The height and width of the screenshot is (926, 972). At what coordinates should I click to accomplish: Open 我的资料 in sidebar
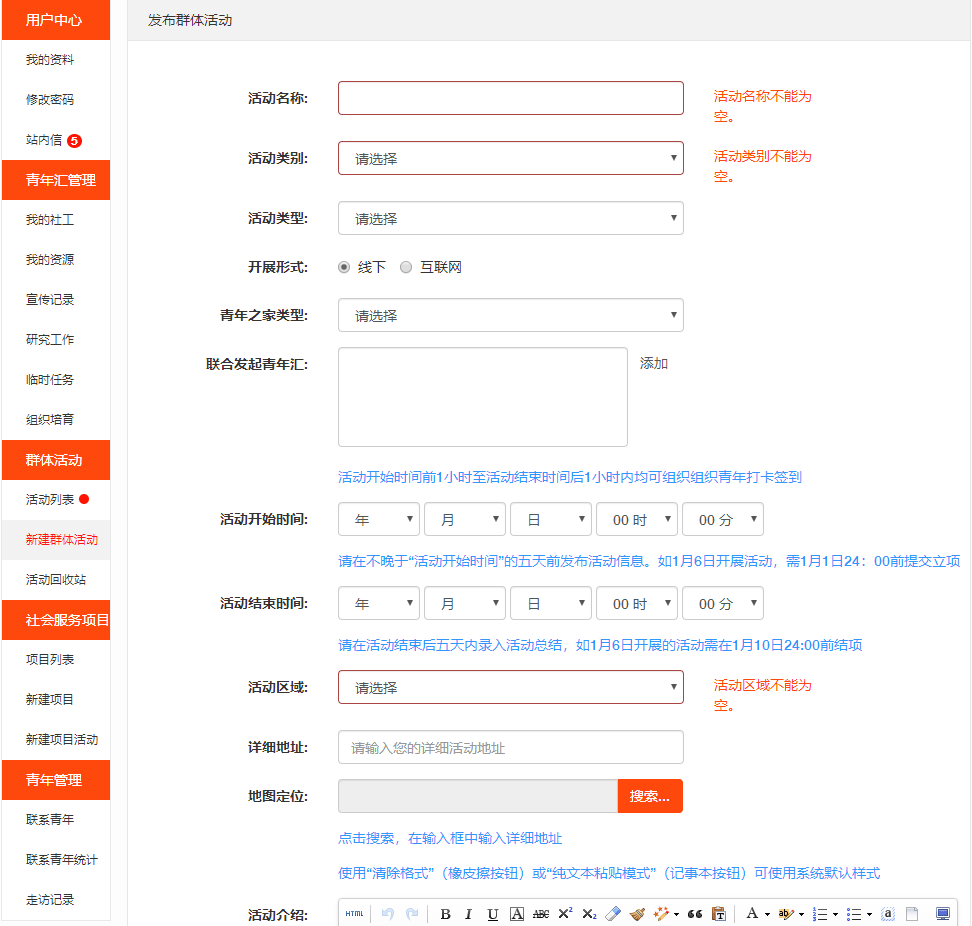pyautogui.click(x=50, y=60)
